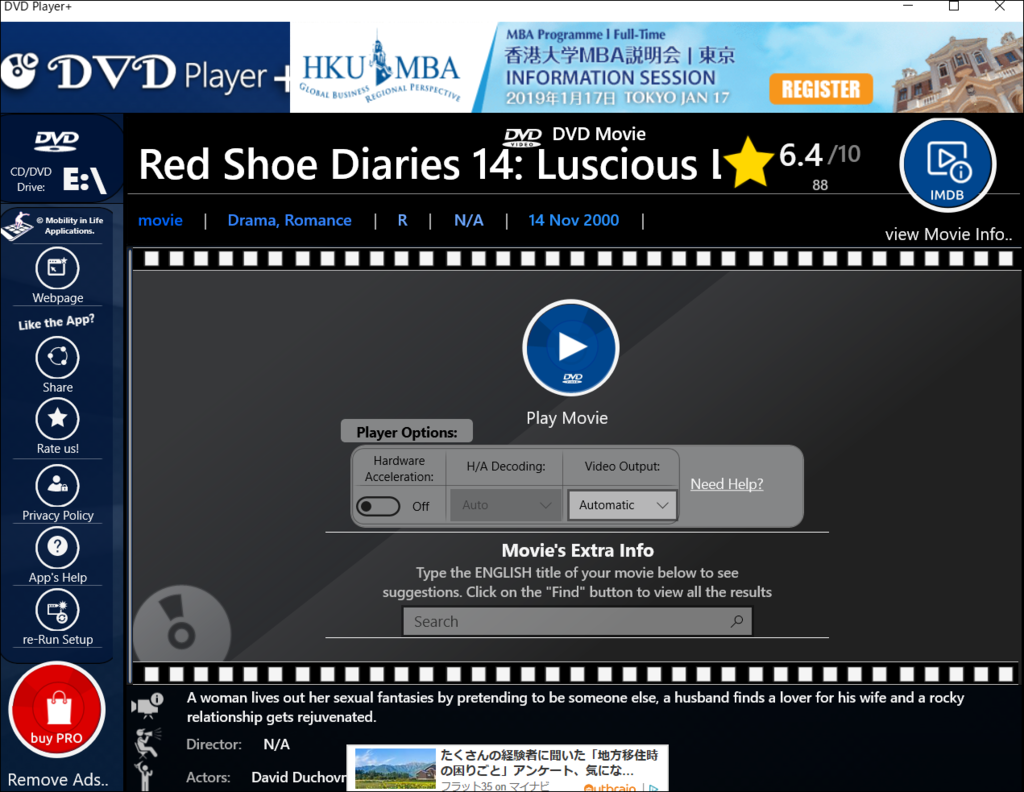This screenshot has height=792, width=1024.
Task: Click the 14 Nov 2000 release date
Action: 573,220
